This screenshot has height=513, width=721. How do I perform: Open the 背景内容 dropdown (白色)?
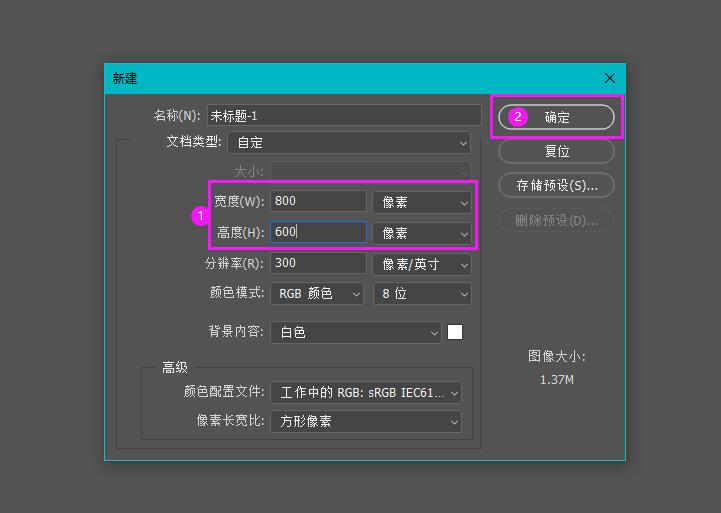[356, 332]
